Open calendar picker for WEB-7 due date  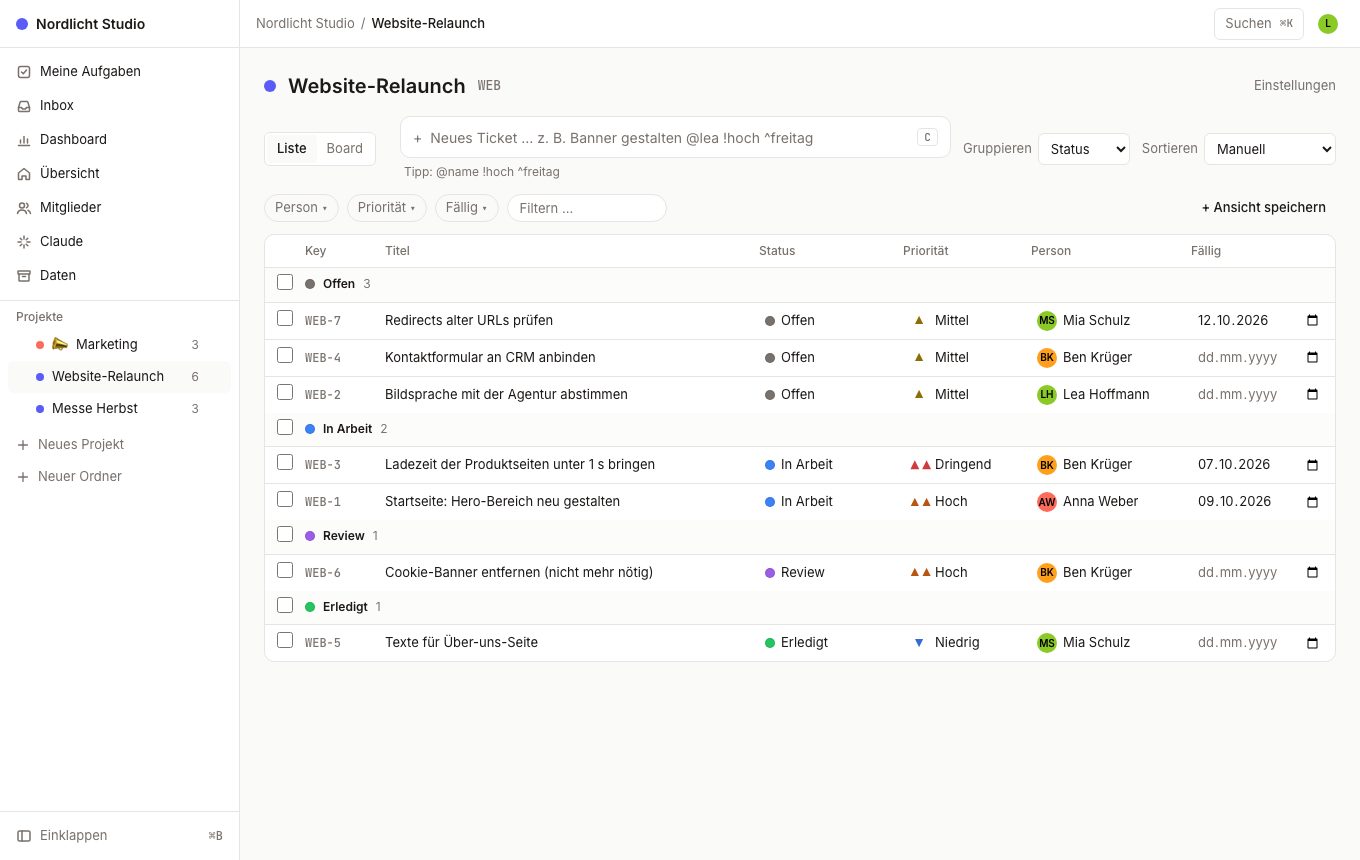[x=1312, y=321]
